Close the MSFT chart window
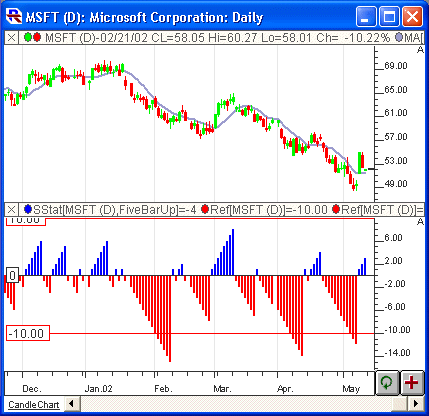The width and height of the screenshot is (429, 416). [x=412, y=16]
